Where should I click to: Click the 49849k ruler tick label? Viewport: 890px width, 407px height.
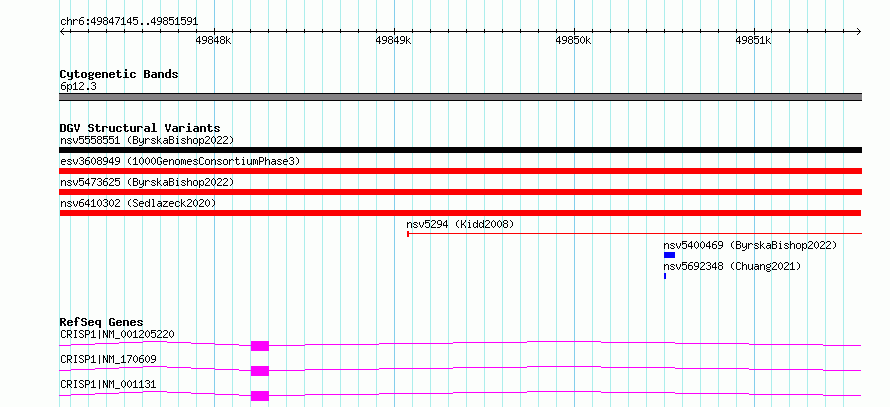point(393,41)
